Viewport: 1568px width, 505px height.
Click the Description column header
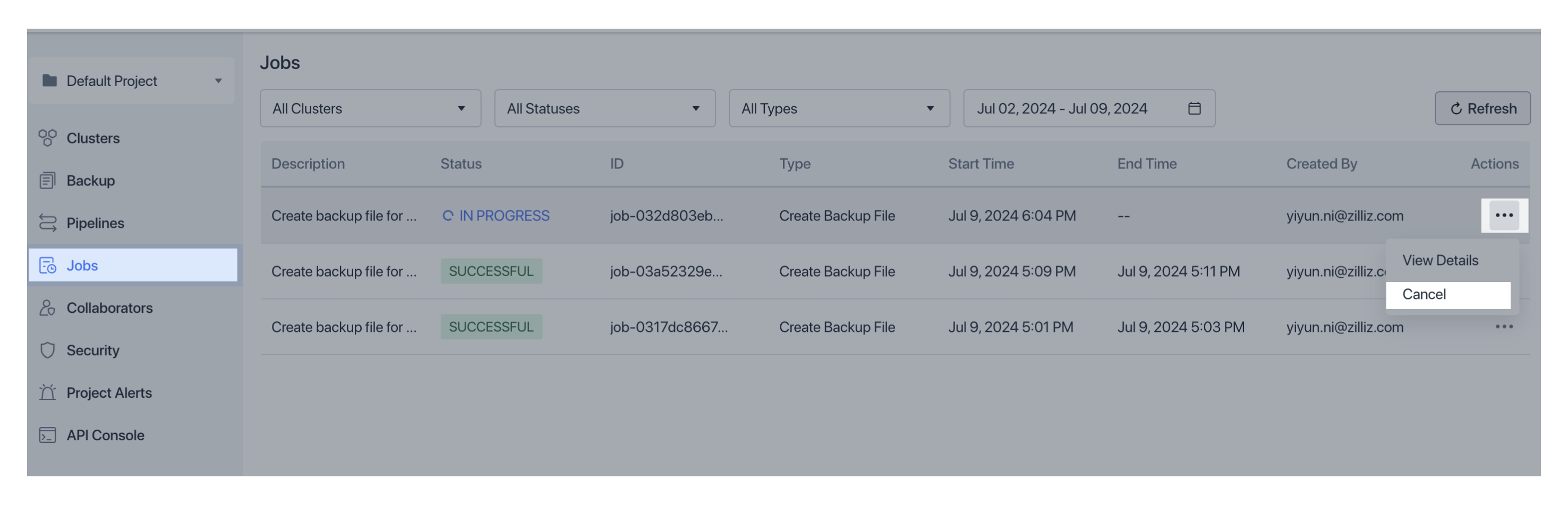(308, 164)
